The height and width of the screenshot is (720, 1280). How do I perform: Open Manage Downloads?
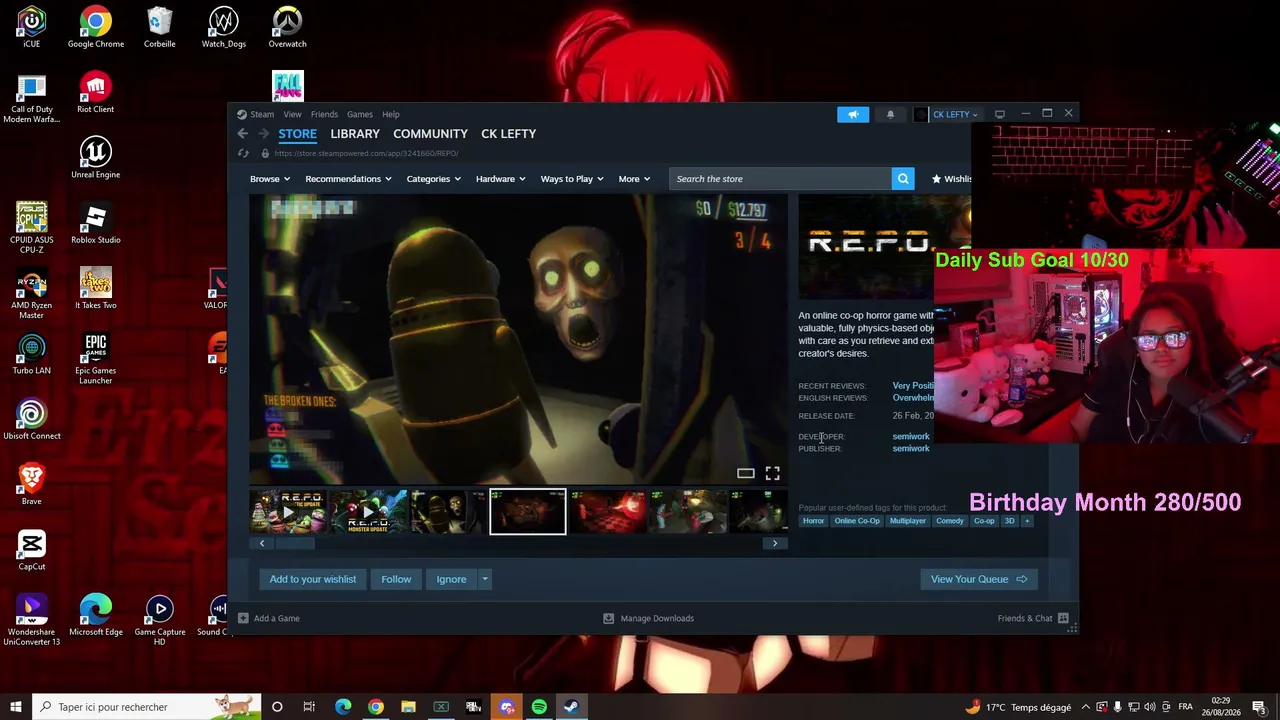tap(648, 618)
